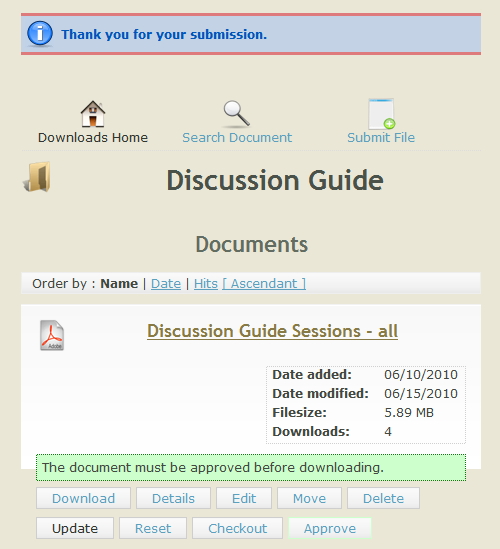
Task: Click the Delete button
Action: click(x=383, y=498)
